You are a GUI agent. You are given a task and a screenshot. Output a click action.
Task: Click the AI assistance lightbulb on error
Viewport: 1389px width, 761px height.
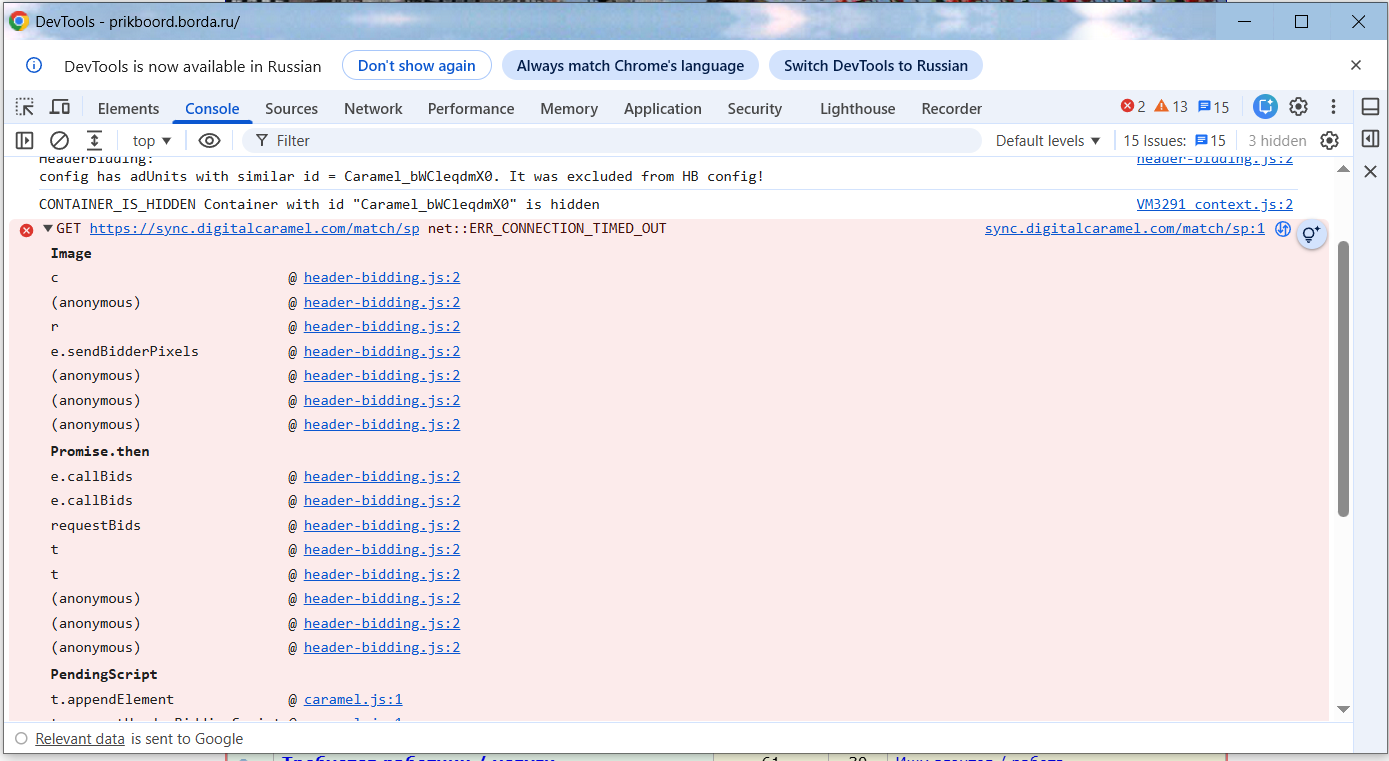(1311, 235)
